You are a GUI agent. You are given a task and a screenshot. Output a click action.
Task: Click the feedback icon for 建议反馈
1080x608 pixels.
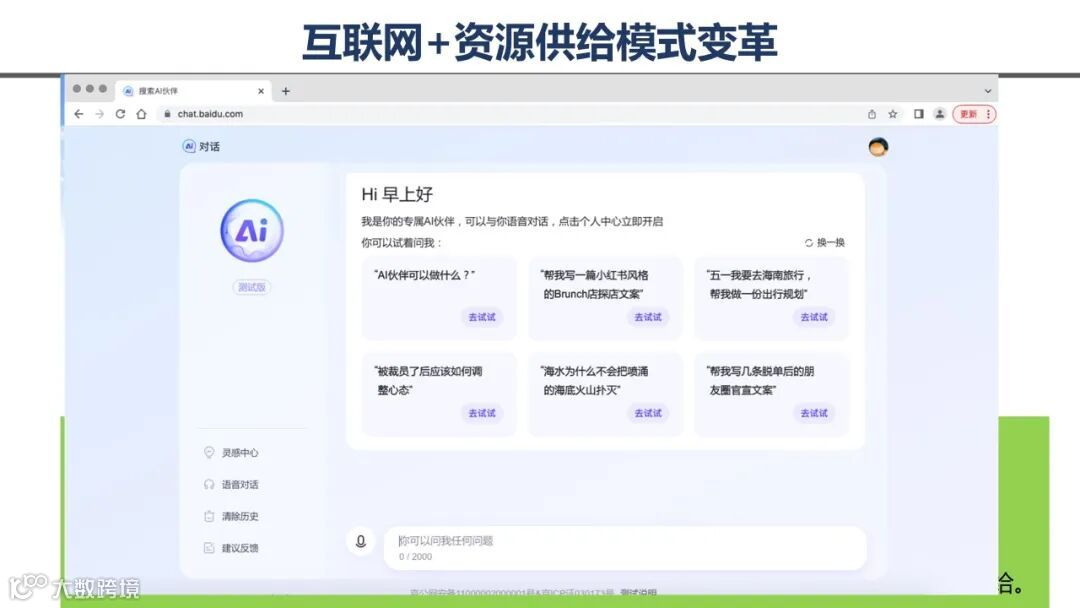click(209, 548)
